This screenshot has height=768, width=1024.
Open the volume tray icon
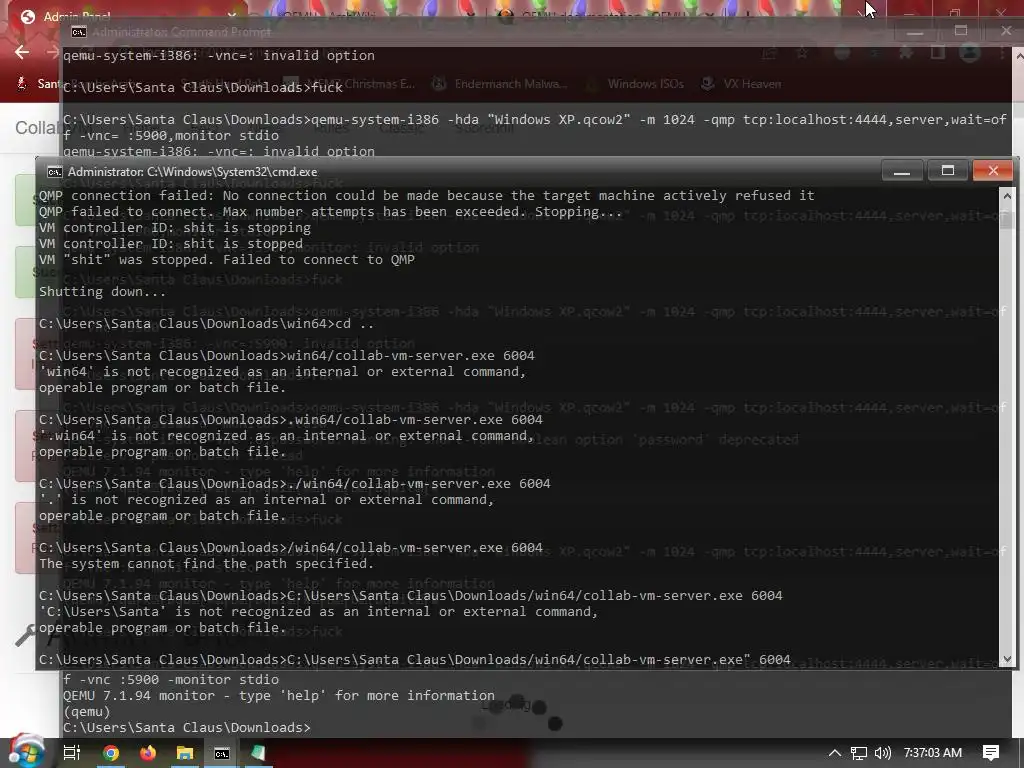(883, 753)
